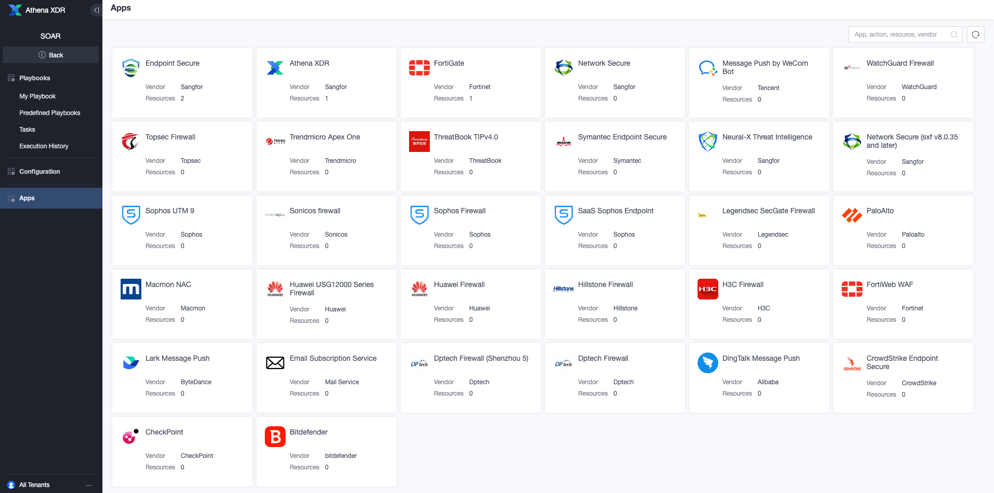The height and width of the screenshot is (493, 994).
Task: Open the Dptech Firewall app title
Action: pyautogui.click(x=603, y=359)
